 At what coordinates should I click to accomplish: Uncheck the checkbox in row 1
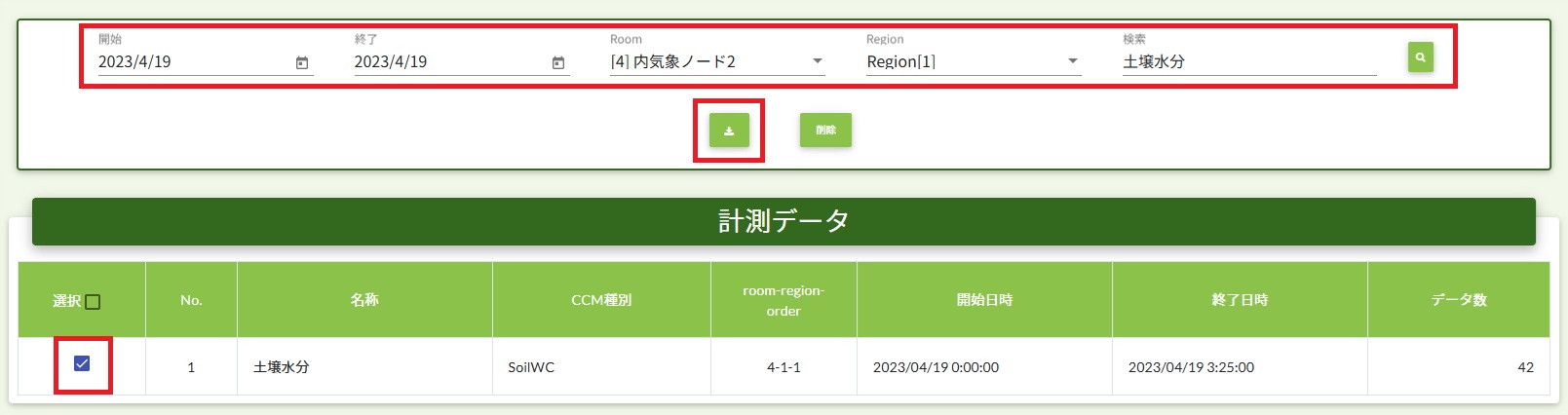[x=82, y=363]
